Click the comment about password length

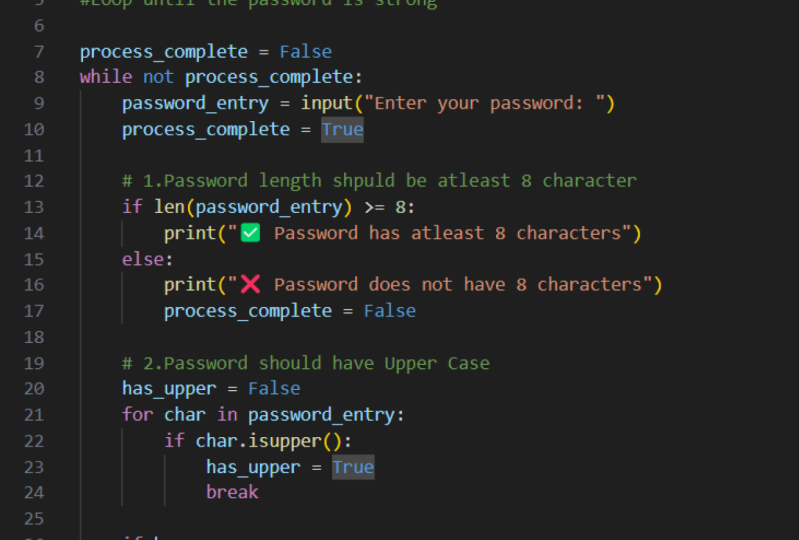point(379,181)
